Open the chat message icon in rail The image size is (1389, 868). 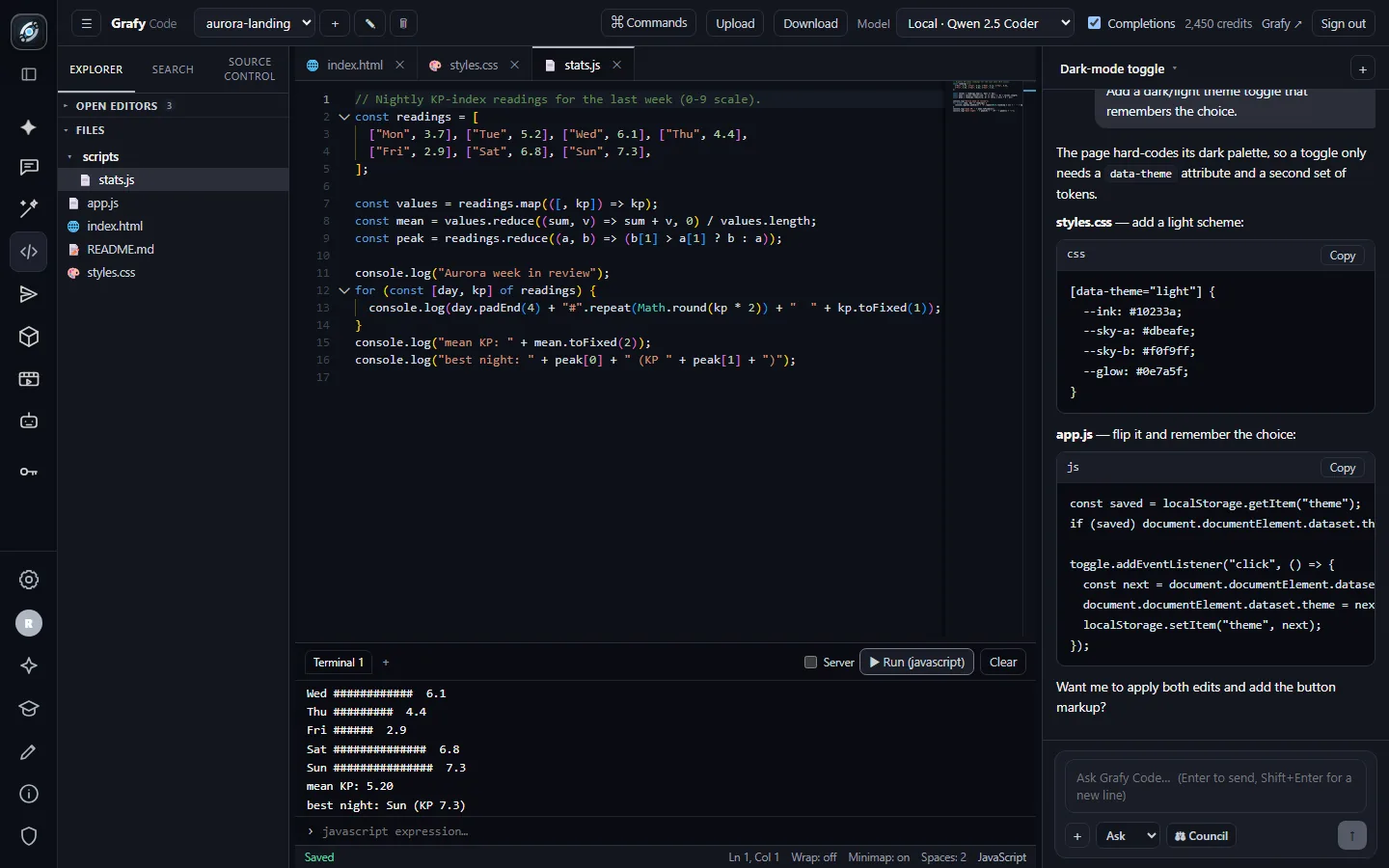(x=29, y=168)
